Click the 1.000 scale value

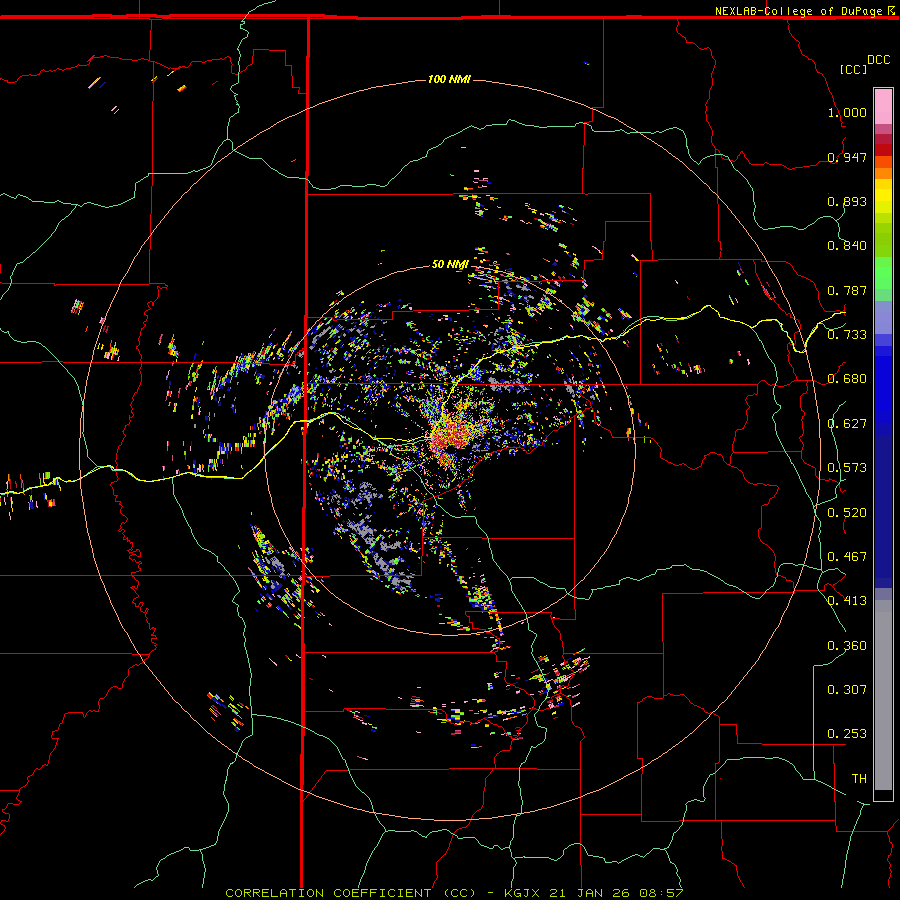[x=847, y=112]
